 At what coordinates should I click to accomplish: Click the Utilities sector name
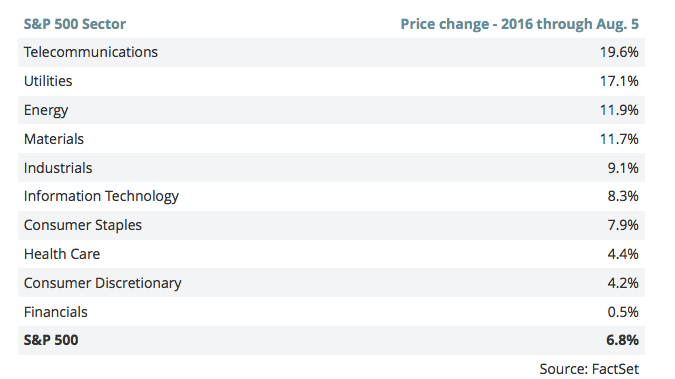pyautogui.click(x=48, y=81)
